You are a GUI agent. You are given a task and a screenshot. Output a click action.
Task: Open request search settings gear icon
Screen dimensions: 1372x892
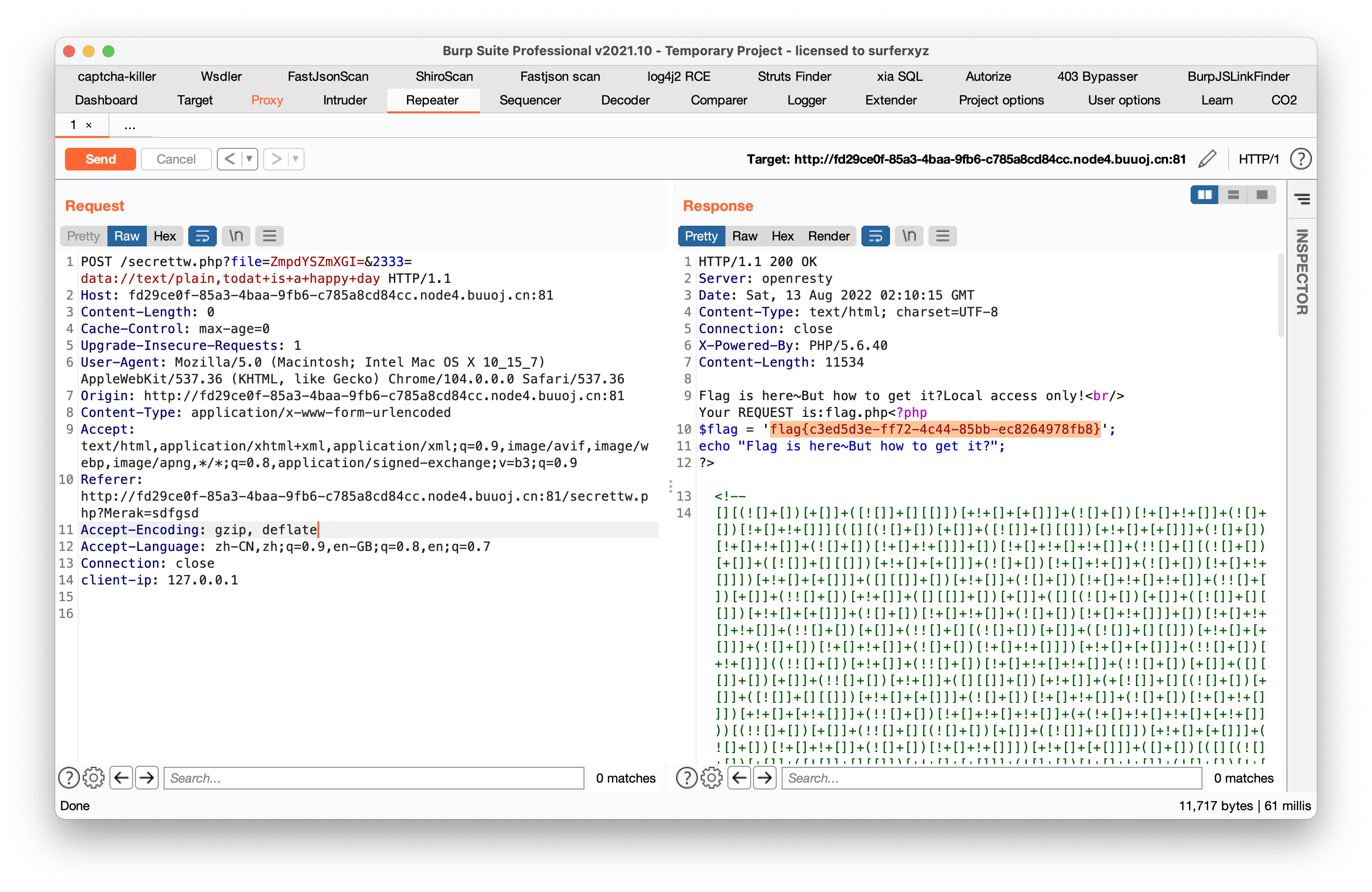pos(93,778)
